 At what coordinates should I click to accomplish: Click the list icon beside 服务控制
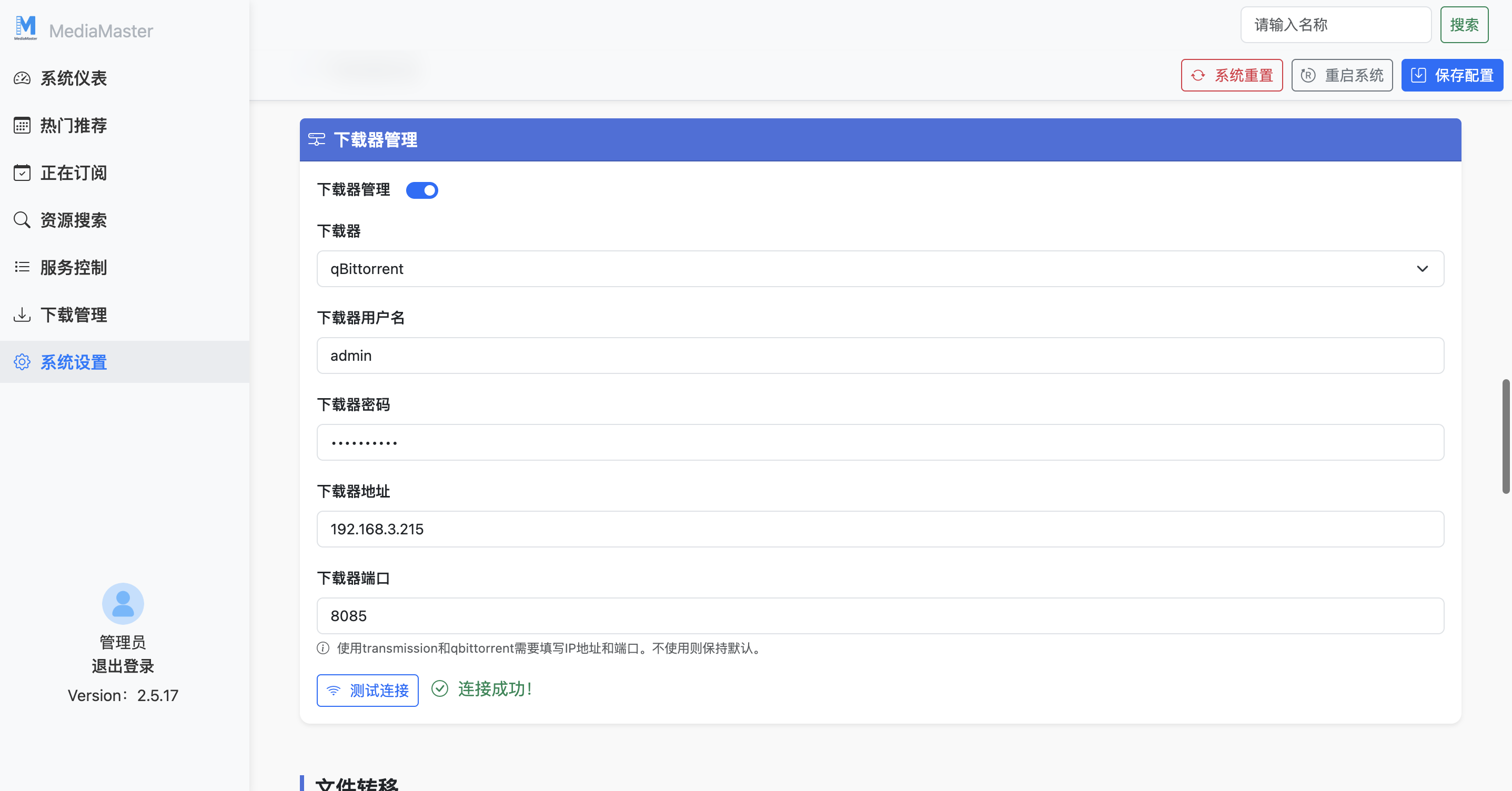pyautogui.click(x=22, y=268)
